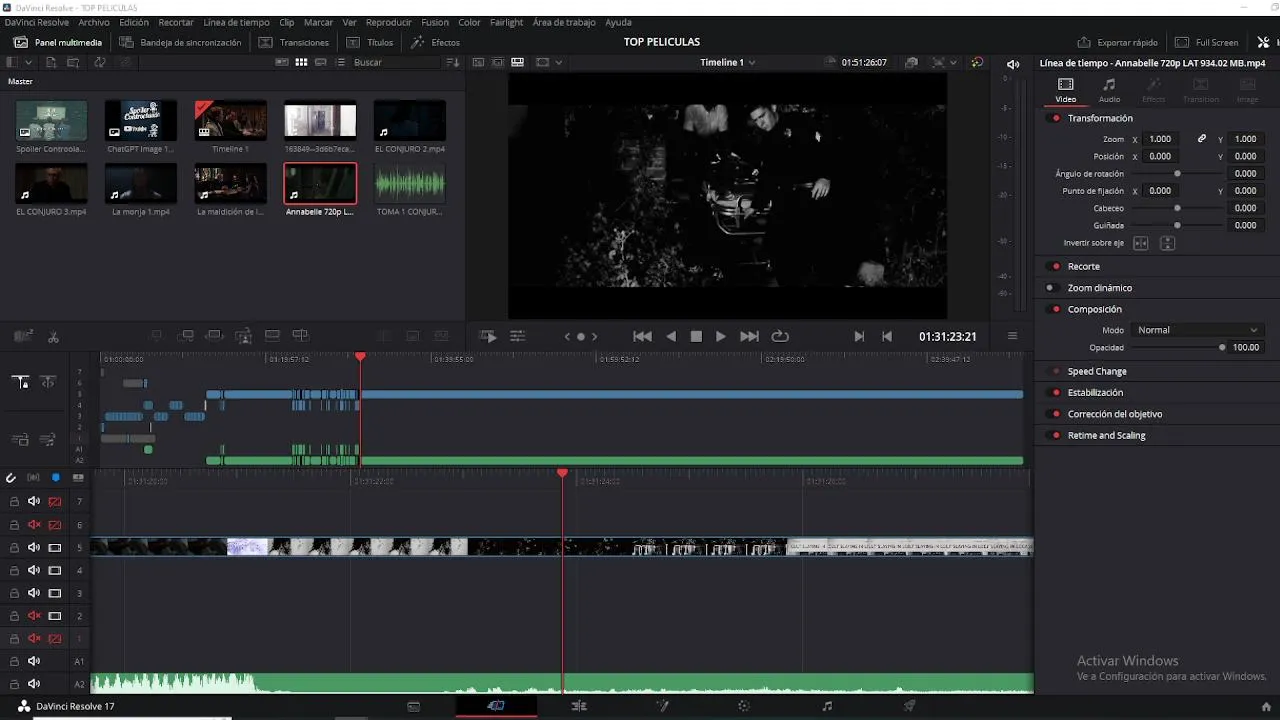Toggle loop playback

tap(780, 337)
